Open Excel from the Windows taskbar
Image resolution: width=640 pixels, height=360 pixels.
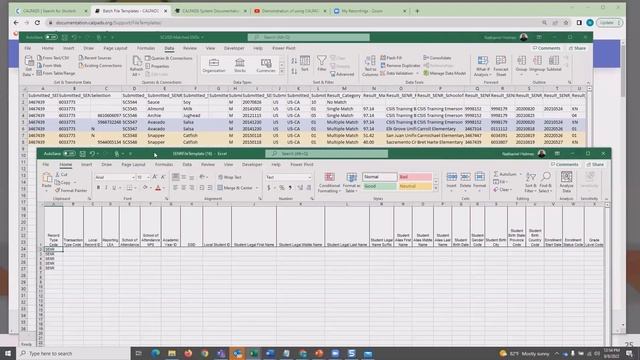coord(253,353)
